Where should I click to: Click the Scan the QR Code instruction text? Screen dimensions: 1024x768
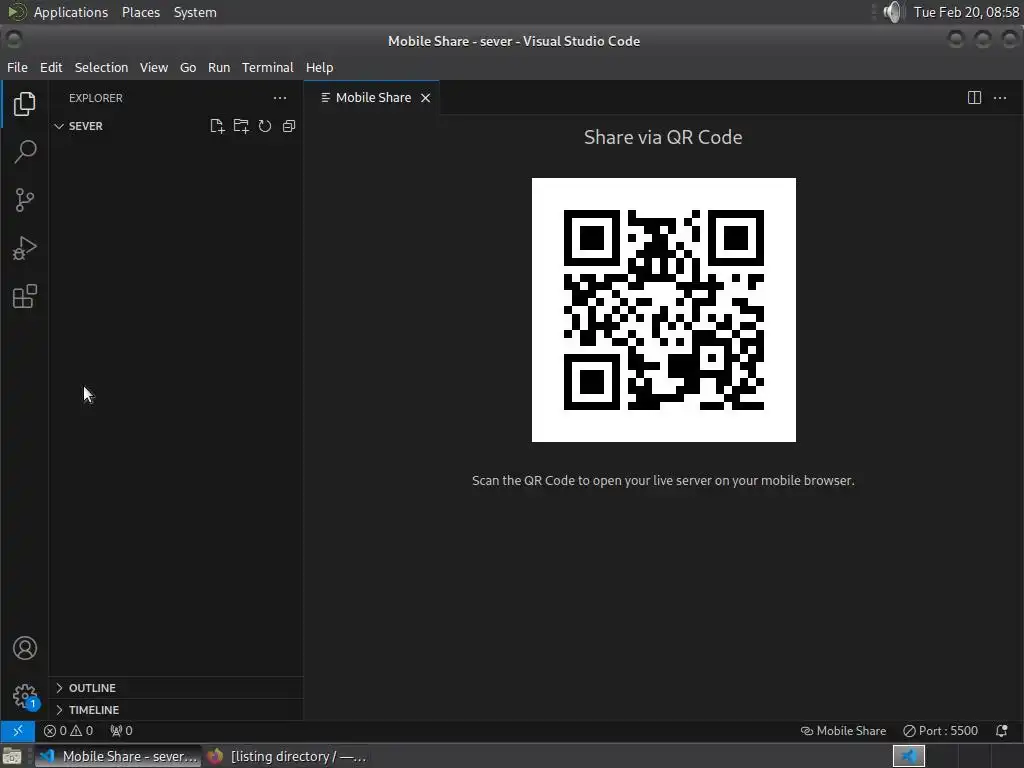pyautogui.click(x=663, y=481)
